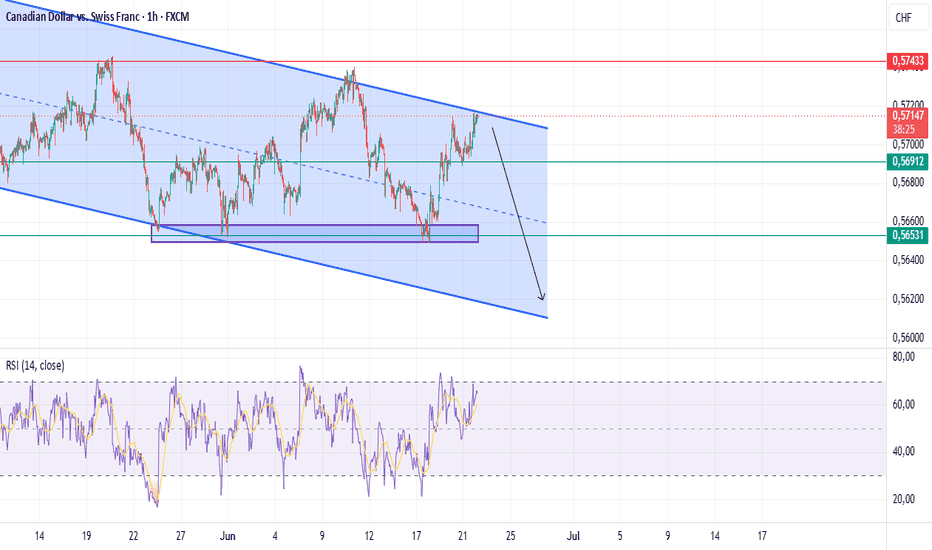Click the RSI 20,00 scale value
The width and height of the screenshot is (932, 550).
(x=903, y=499)
